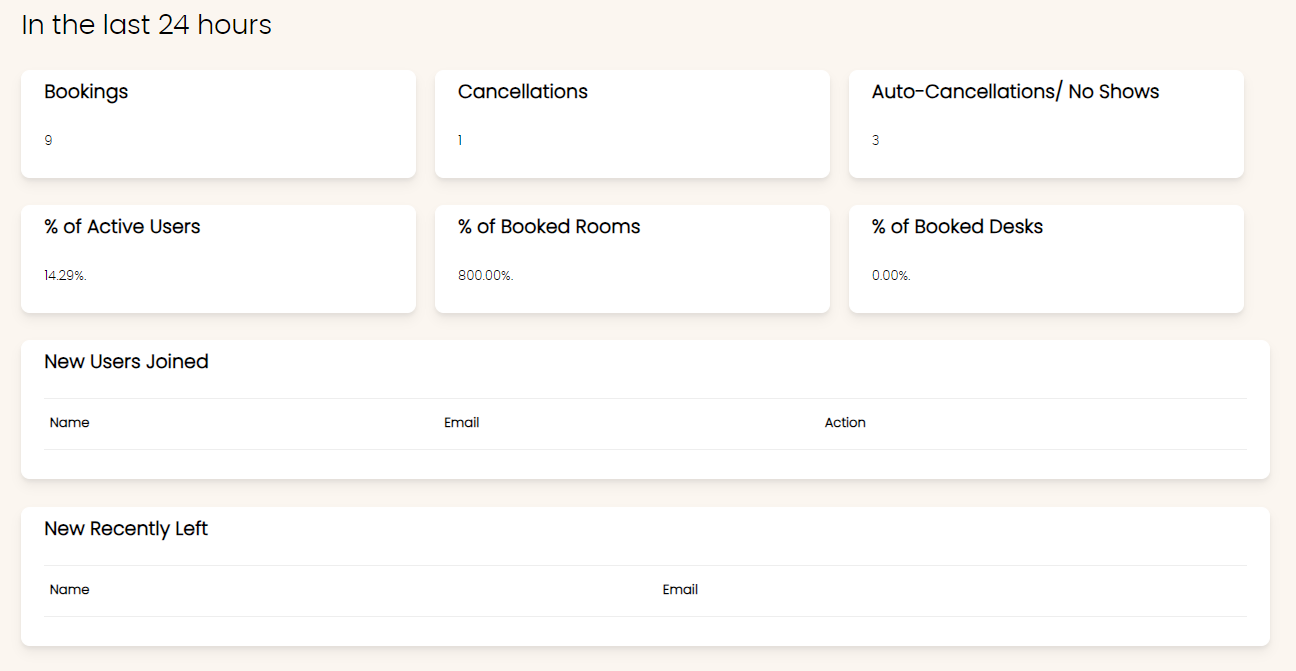Open the Auto-Cancellations/ No Shows card
Screen dimensions: 1296x671
click(x=1046, y=124)
